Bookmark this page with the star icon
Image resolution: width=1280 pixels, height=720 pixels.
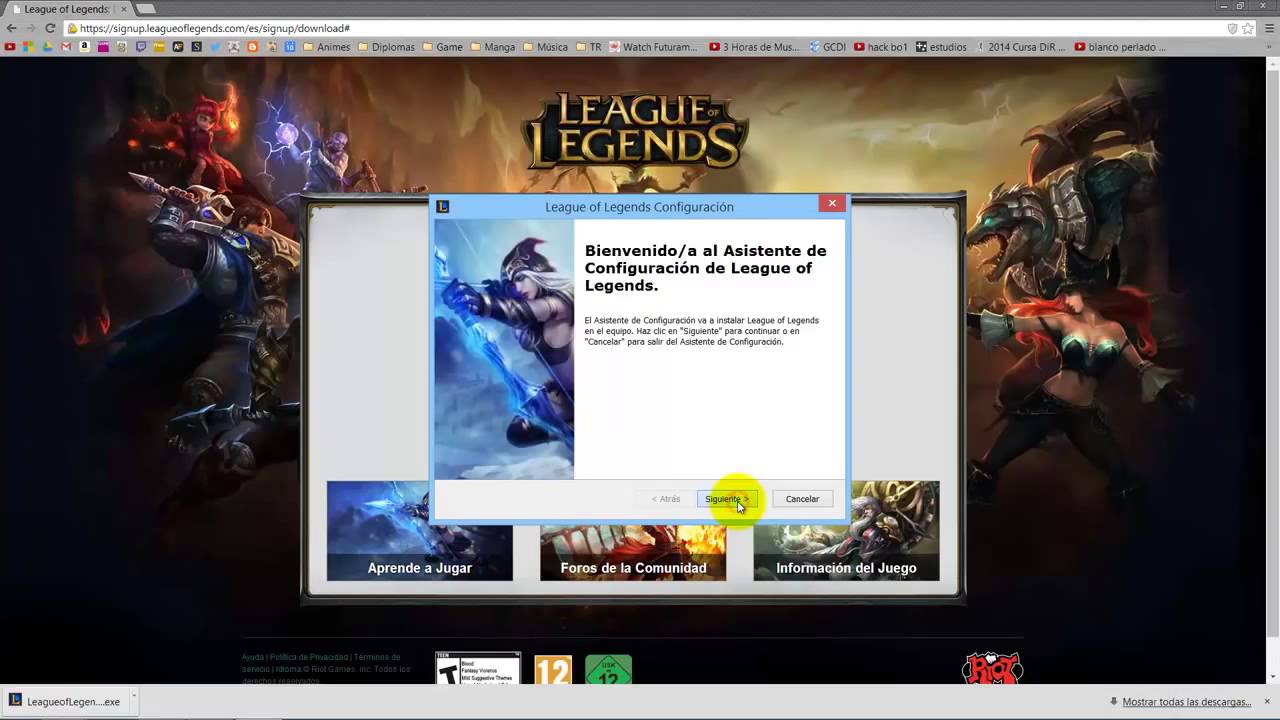tap(1248, 28)
